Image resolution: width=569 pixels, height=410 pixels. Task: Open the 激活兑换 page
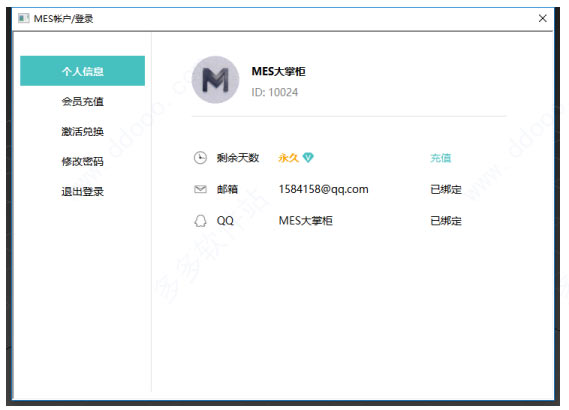coord(82,131)
